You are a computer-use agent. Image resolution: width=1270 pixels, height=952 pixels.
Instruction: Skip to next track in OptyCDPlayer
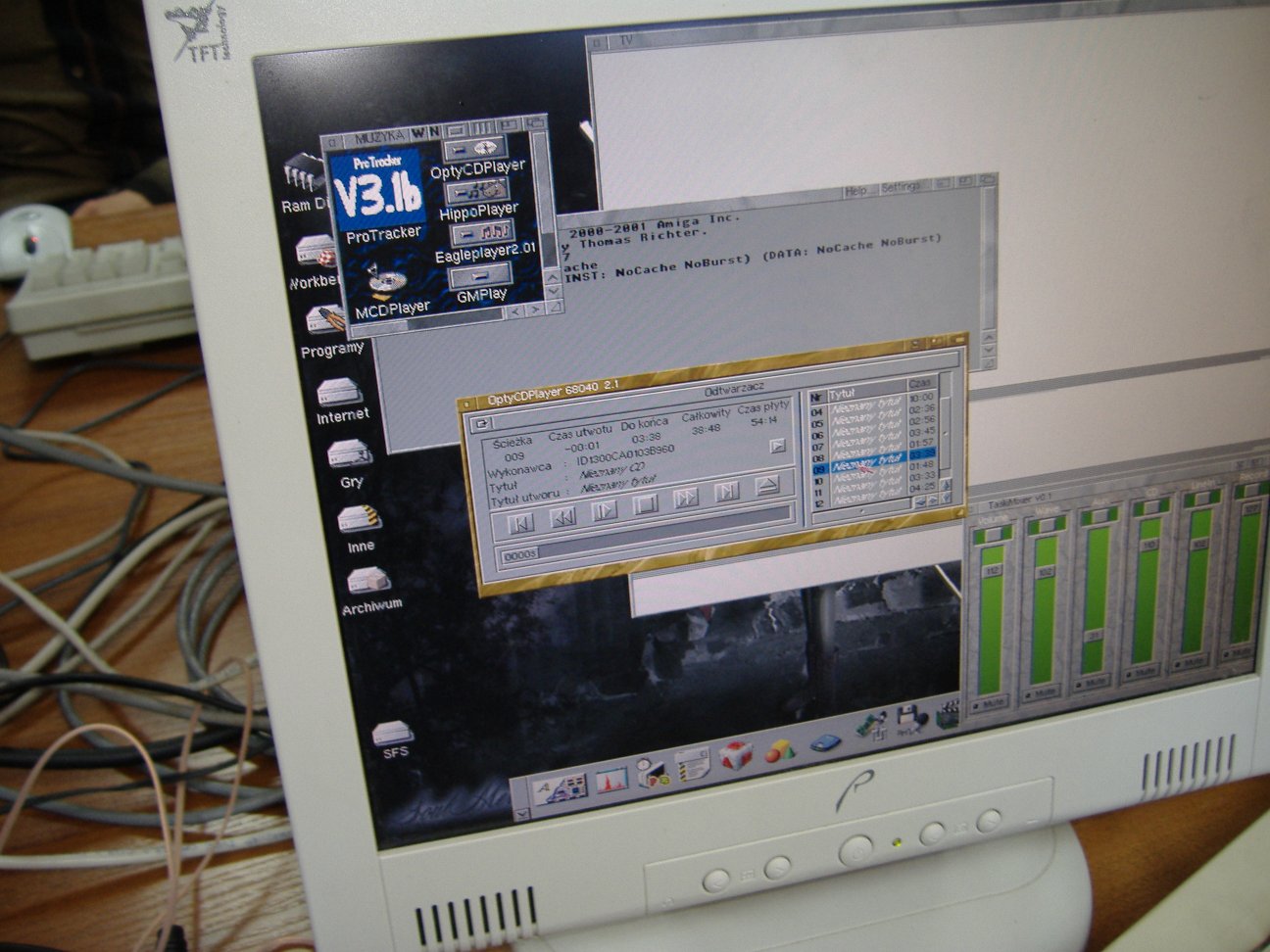[727, 492]
